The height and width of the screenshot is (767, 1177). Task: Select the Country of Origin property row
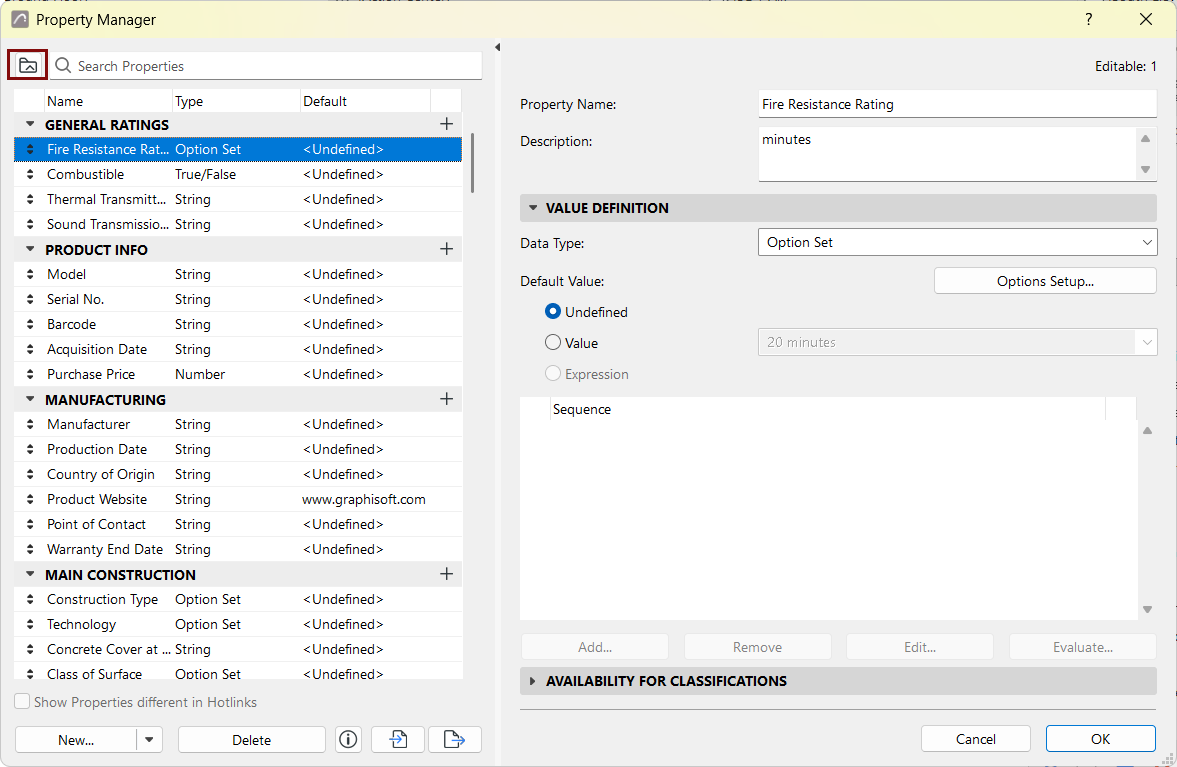point(238,474)
